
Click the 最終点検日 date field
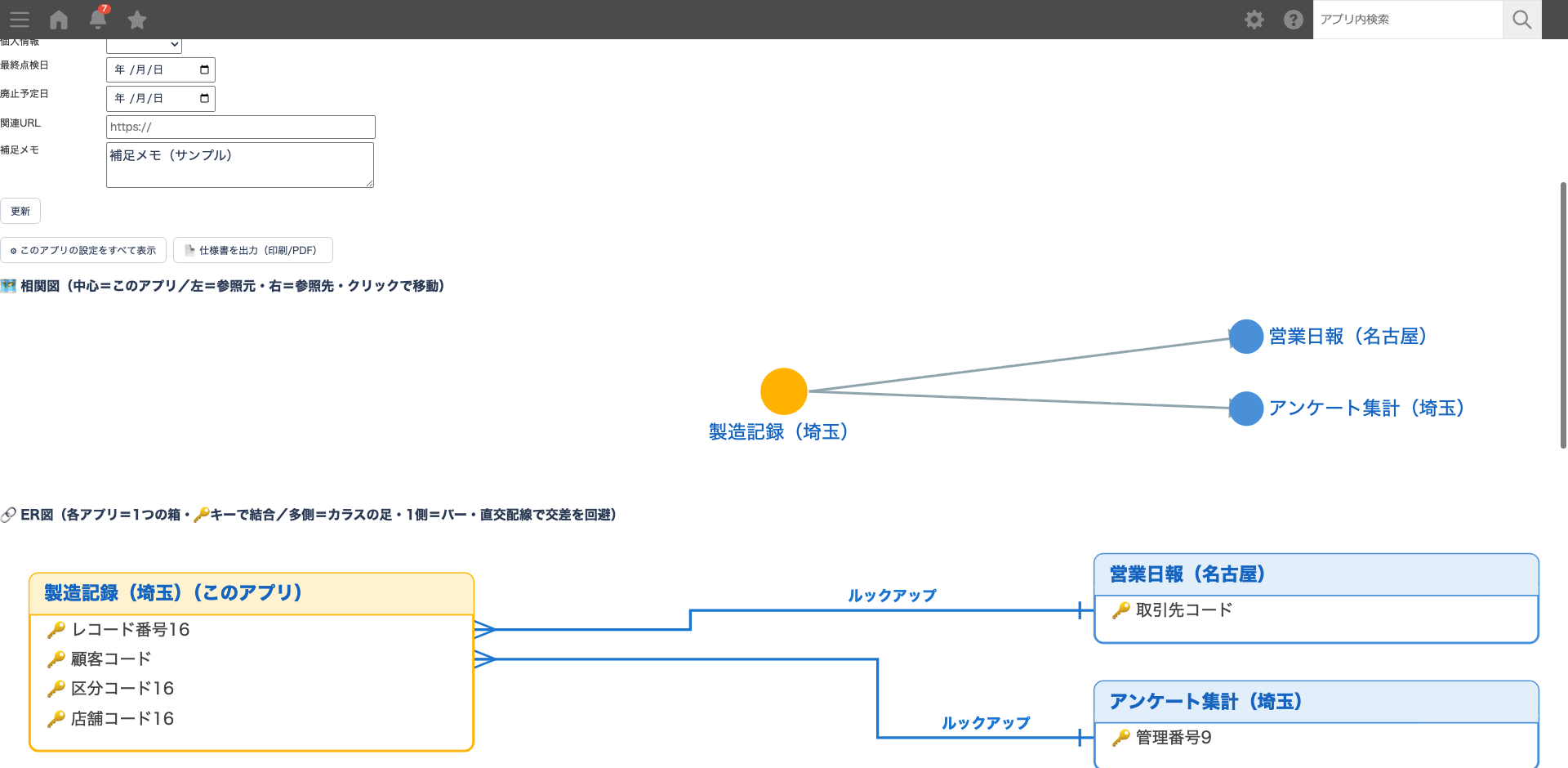[x=161, y=69]
